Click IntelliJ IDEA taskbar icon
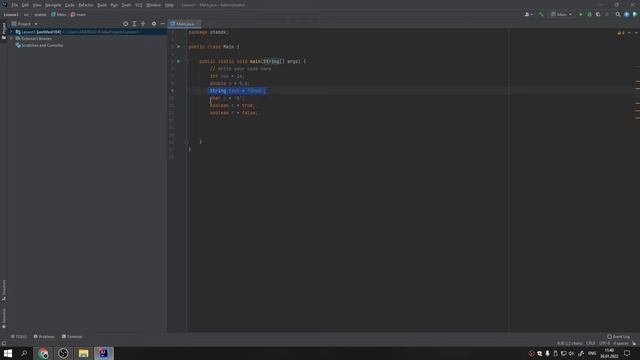Viewport: 640px width, 360px height. click(104, 353)
